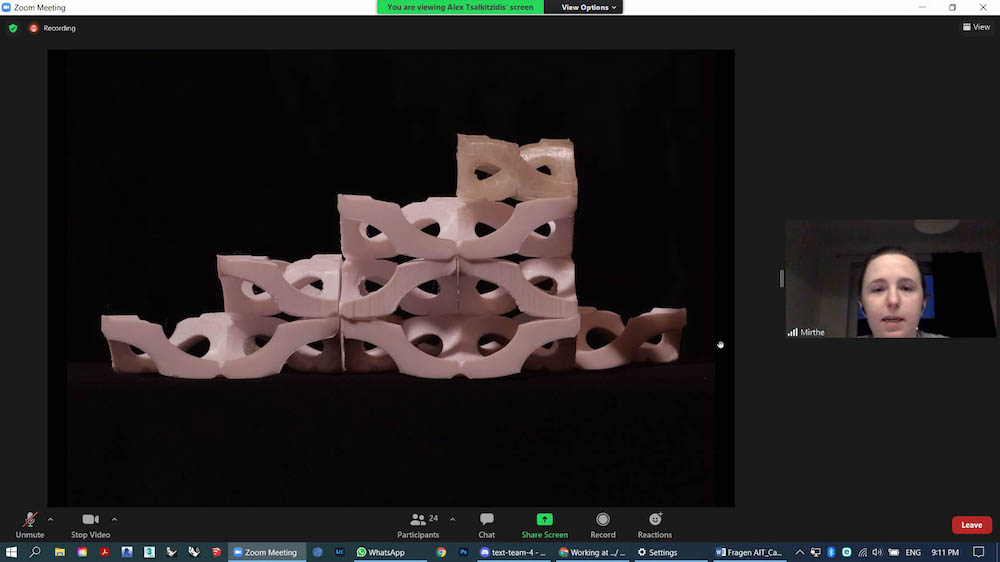Open the Chat panel
The height and width of the screenshot is (562, 1000).
point(486,524)
